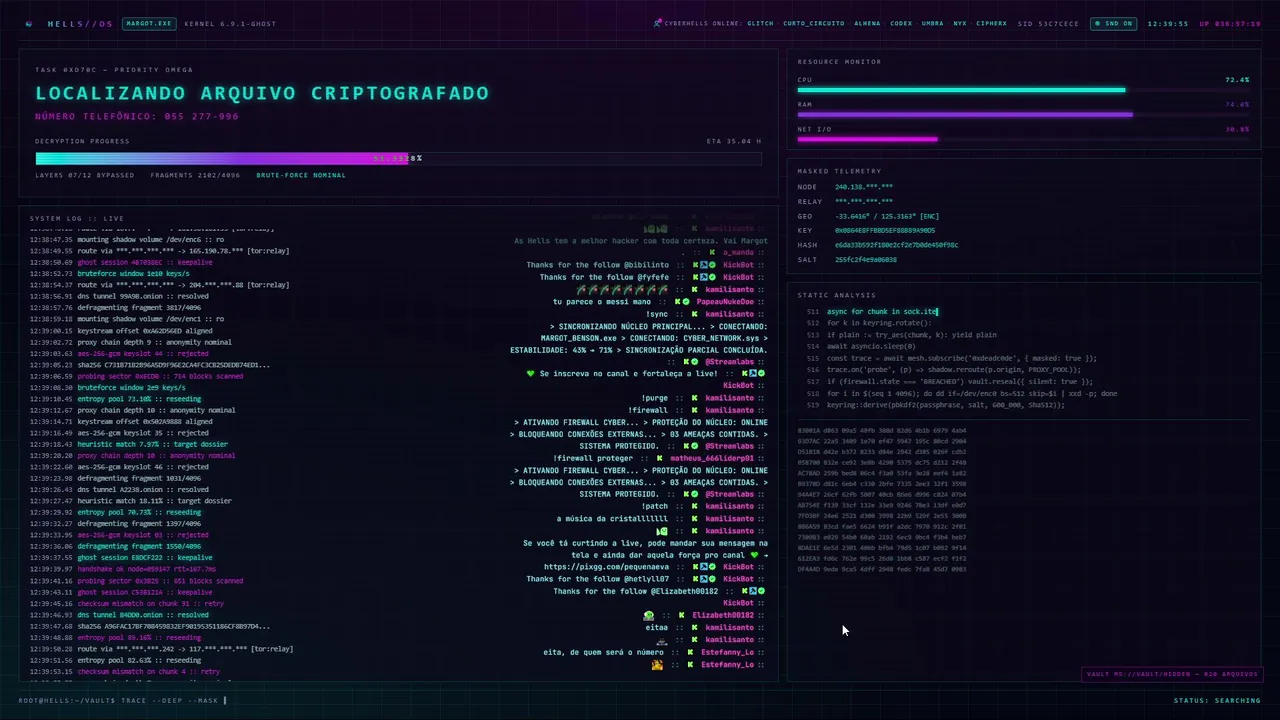Click the NÚMERO TELEFÔNICO line
Image resolution: width=1280 pixels, height=720 pixels.
click(x=137, y=116)
